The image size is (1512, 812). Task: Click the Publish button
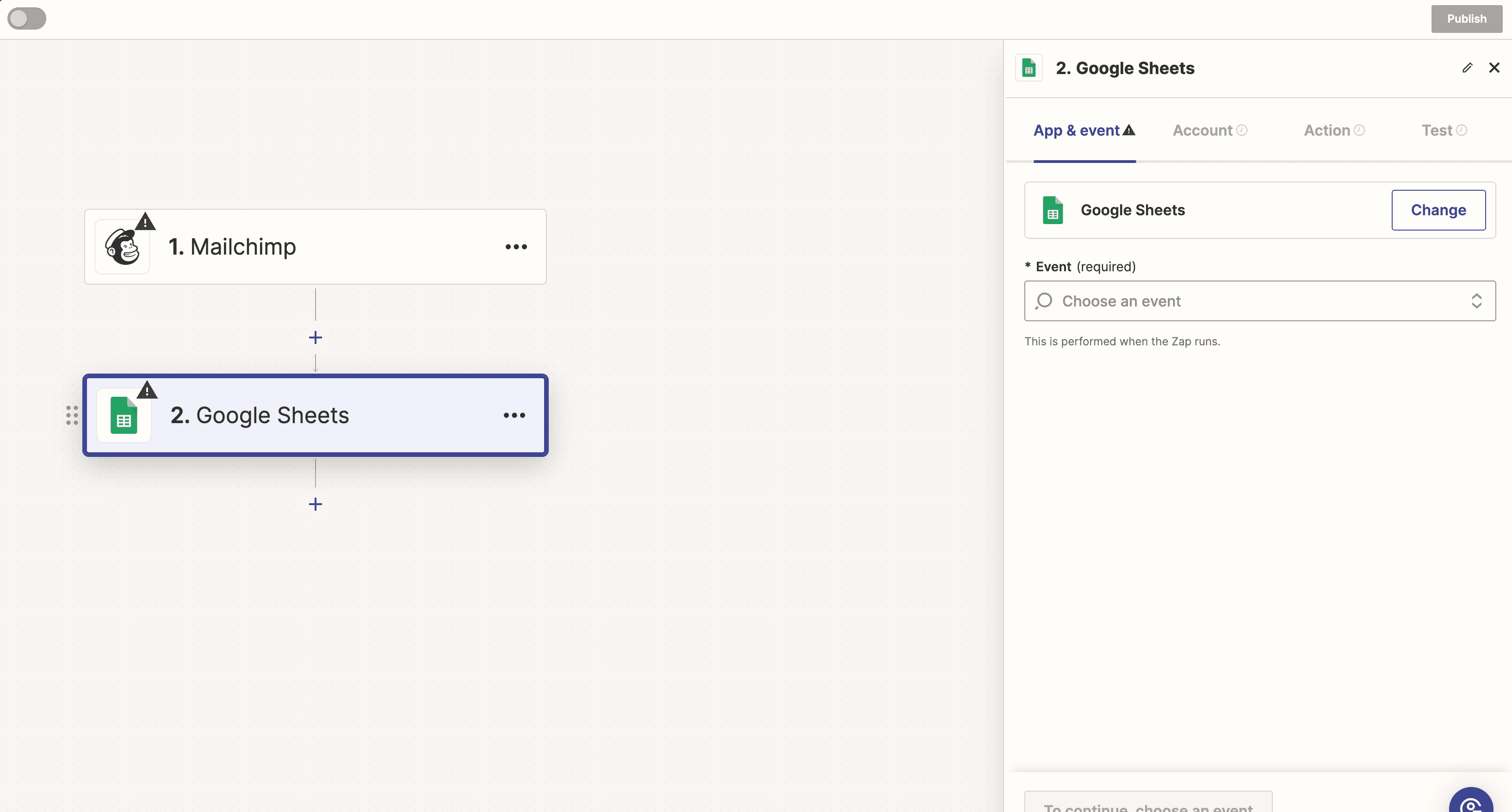point(1466,19)
